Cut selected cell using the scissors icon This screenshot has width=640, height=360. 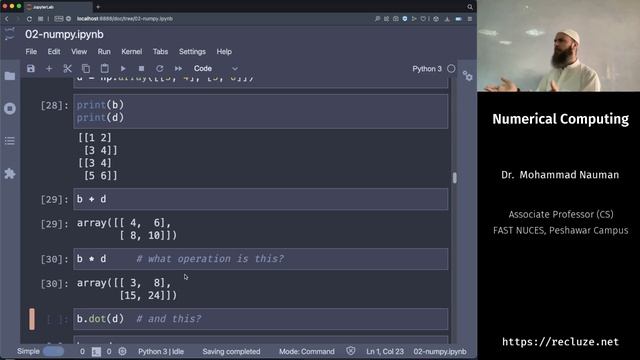(67, 69)
